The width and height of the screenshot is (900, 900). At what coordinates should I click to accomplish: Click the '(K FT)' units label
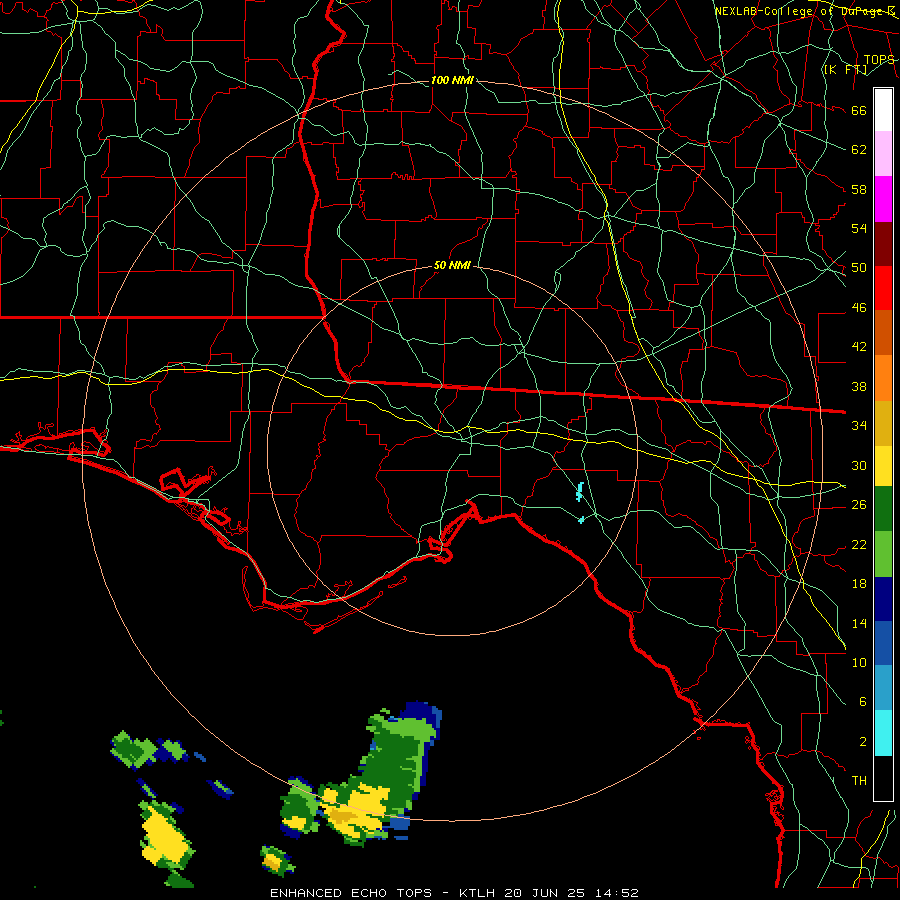click(x=845, y=70)
